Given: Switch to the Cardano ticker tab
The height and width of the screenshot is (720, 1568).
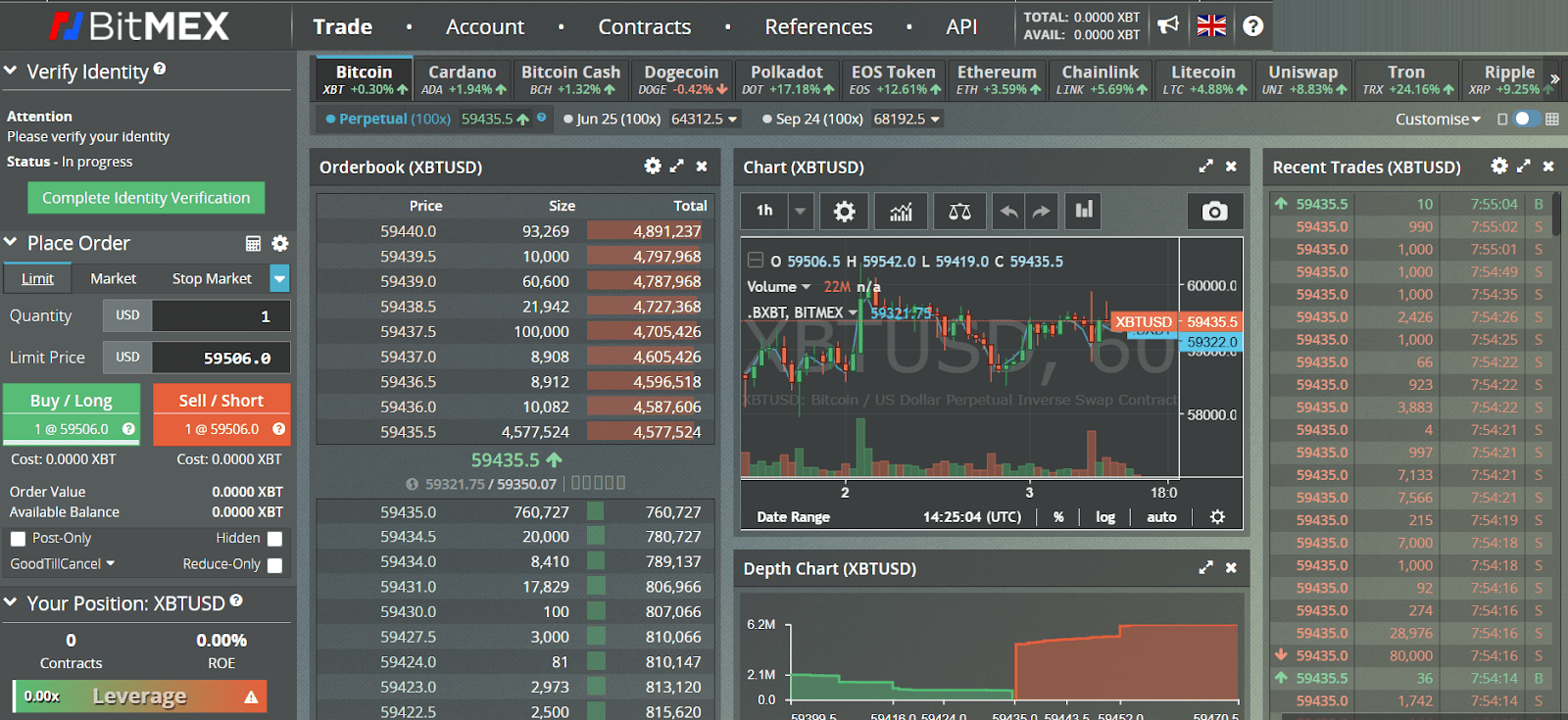Looking at the screenshot, I should click(463, 79).
